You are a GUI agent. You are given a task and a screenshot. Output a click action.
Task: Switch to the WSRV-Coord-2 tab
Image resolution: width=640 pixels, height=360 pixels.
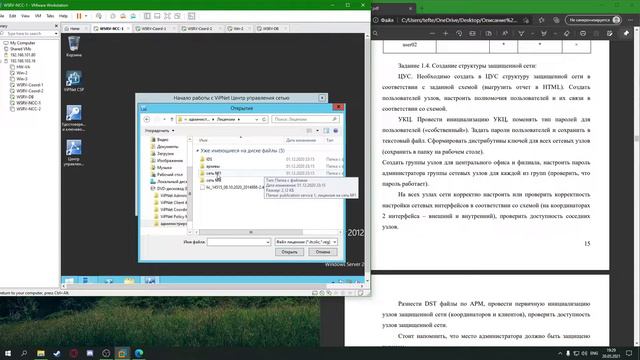(200, 29)
